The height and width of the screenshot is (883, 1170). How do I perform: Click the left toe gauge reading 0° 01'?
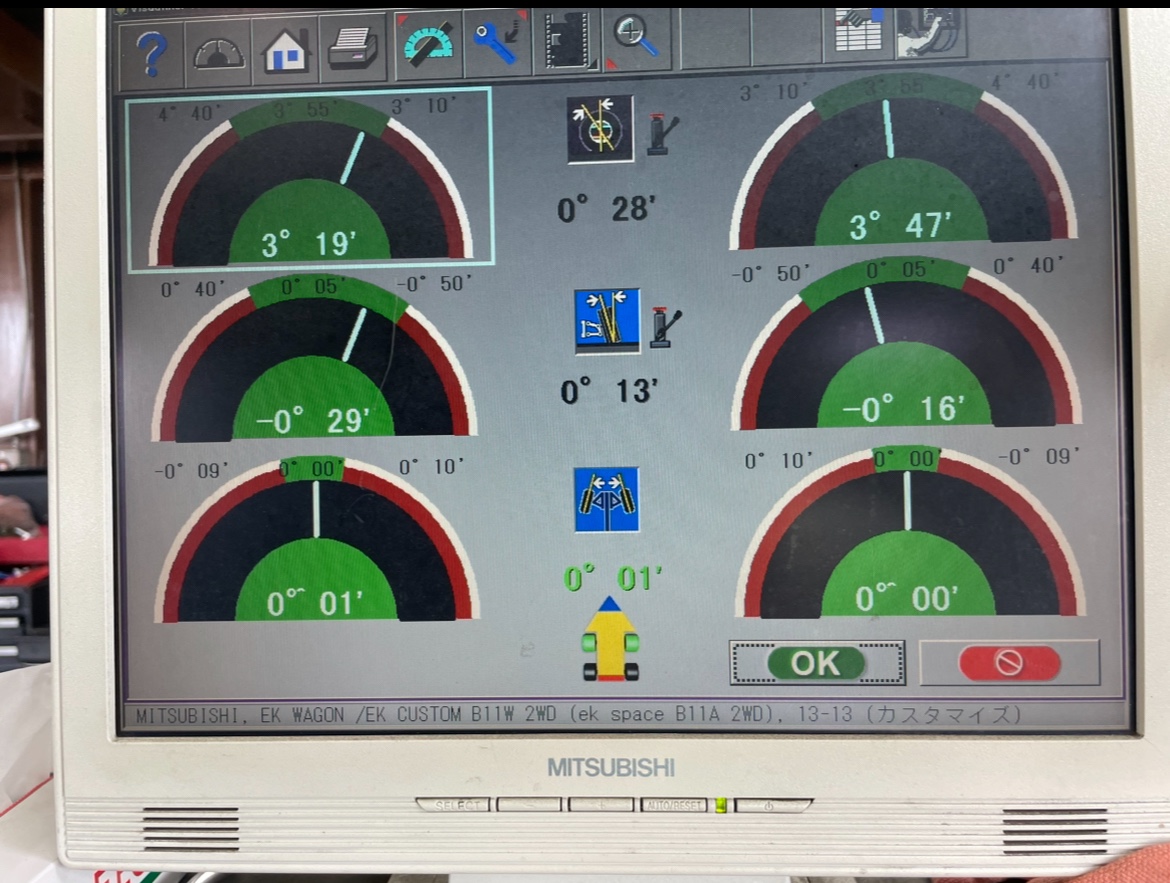click(316, 545)
